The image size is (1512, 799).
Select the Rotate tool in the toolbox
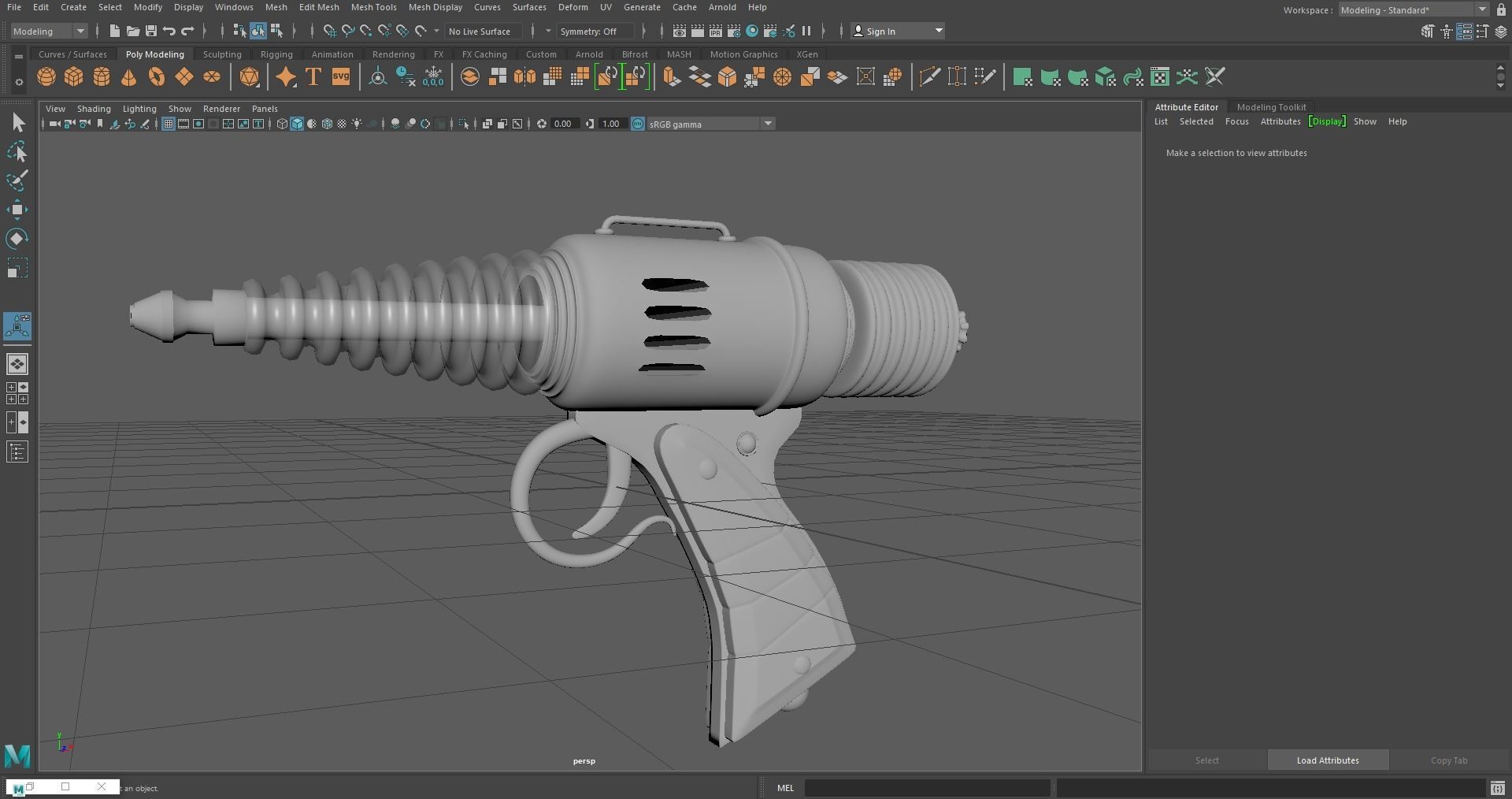coord(17,238)
